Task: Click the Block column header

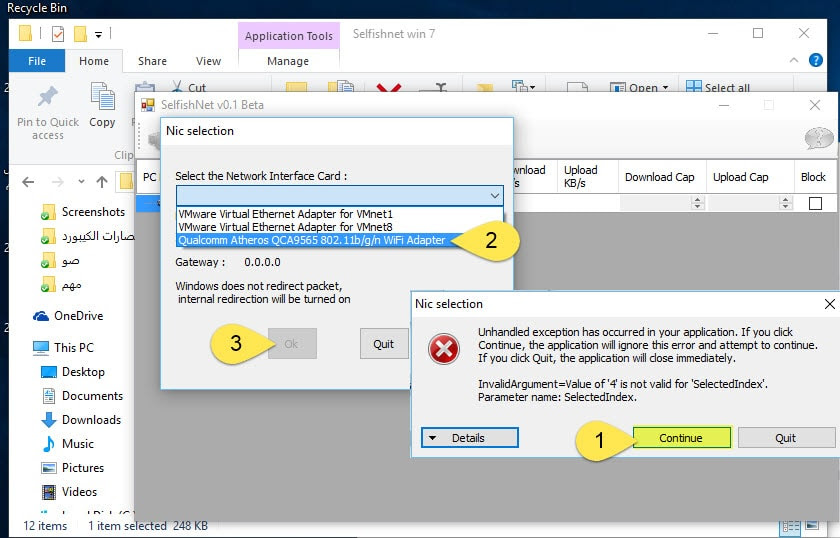Action: click(814, 177)
